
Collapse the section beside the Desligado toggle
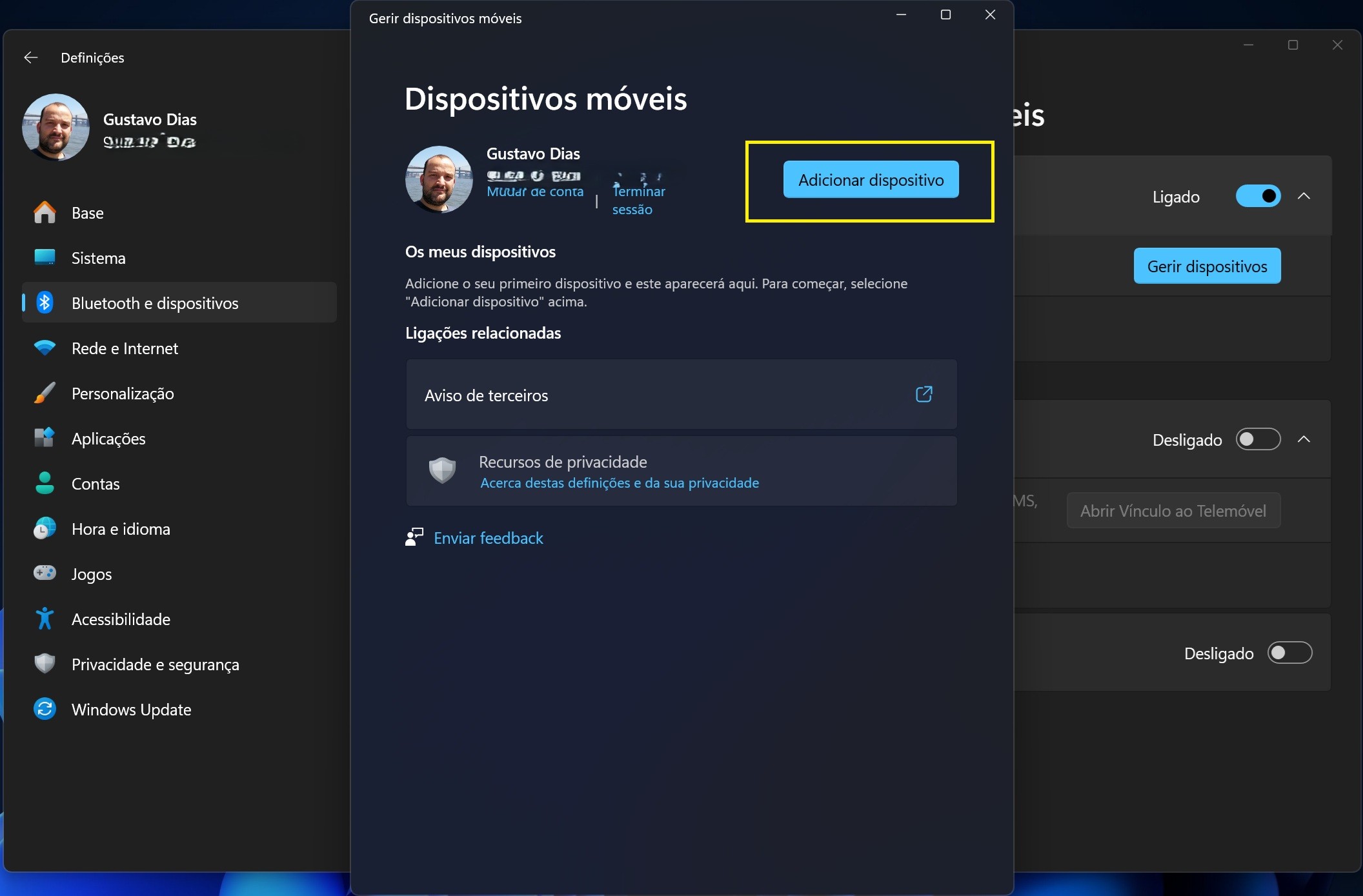point(1304,439)
